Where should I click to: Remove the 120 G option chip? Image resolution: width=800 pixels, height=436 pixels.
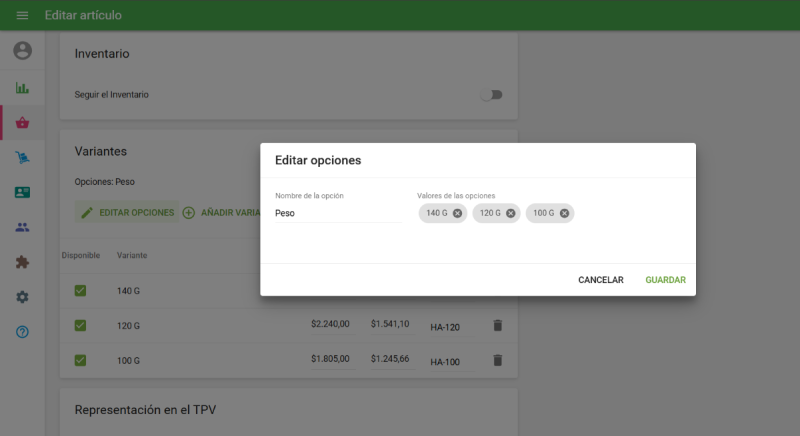tap(511, 213)
